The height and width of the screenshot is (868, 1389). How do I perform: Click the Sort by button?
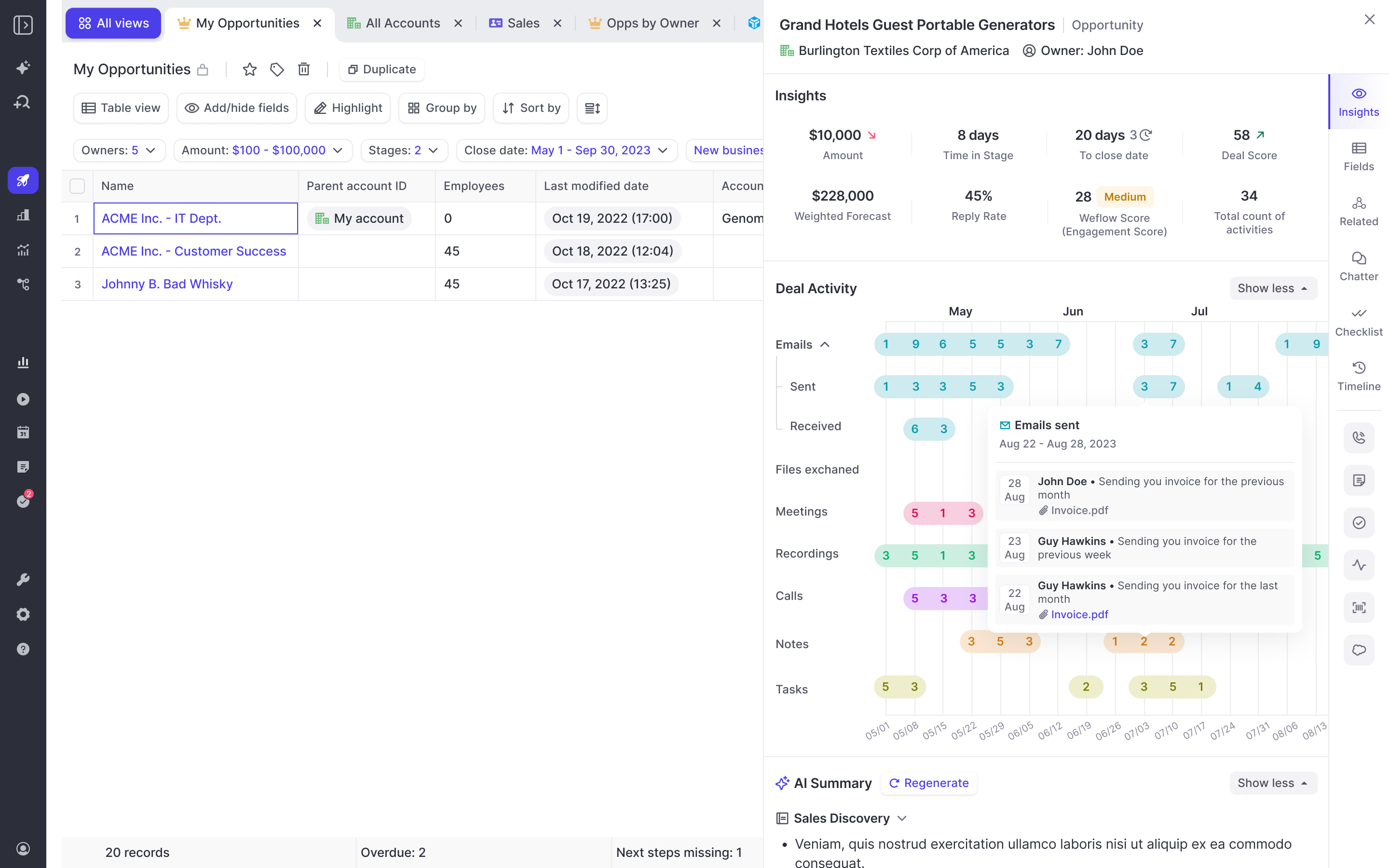pyautogui.click(x=531, y=108)
